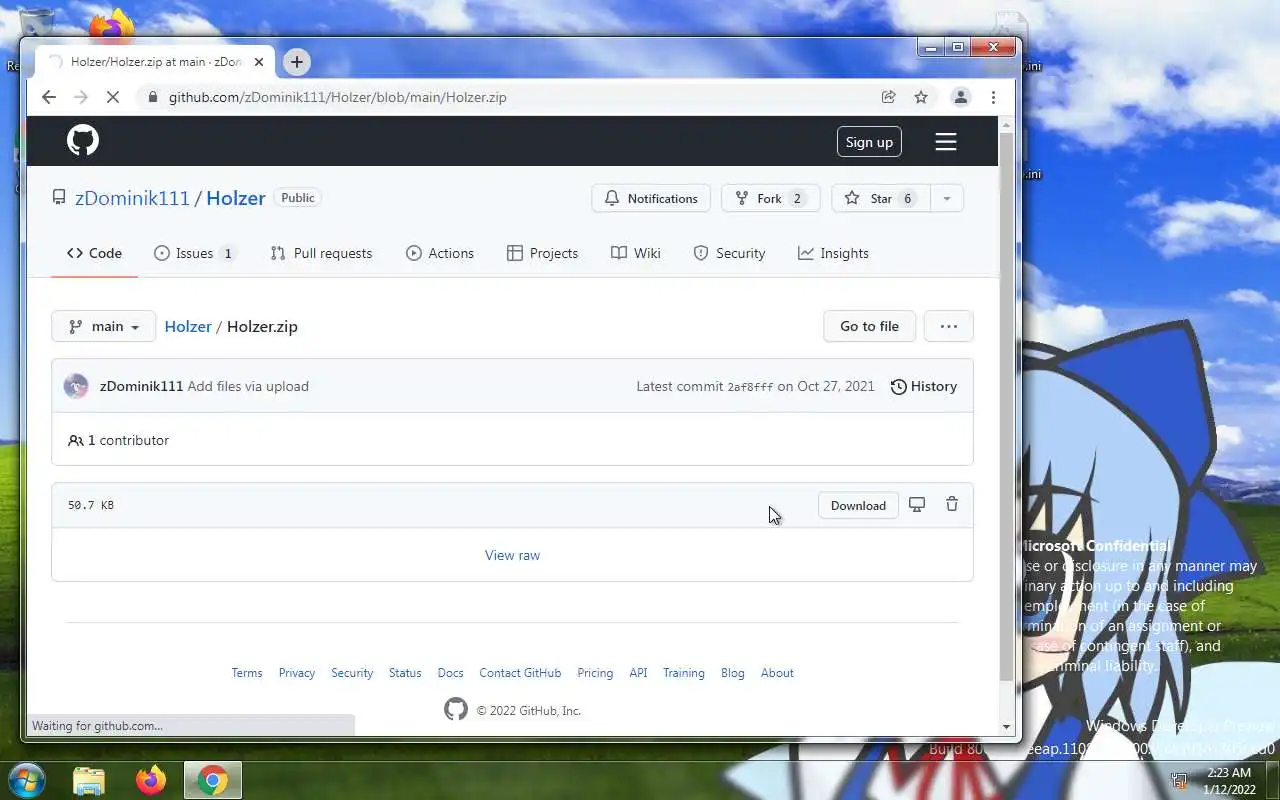Fork the Holzer repository
Viewport: 1280px width, 800px height.
click(770, 198)
